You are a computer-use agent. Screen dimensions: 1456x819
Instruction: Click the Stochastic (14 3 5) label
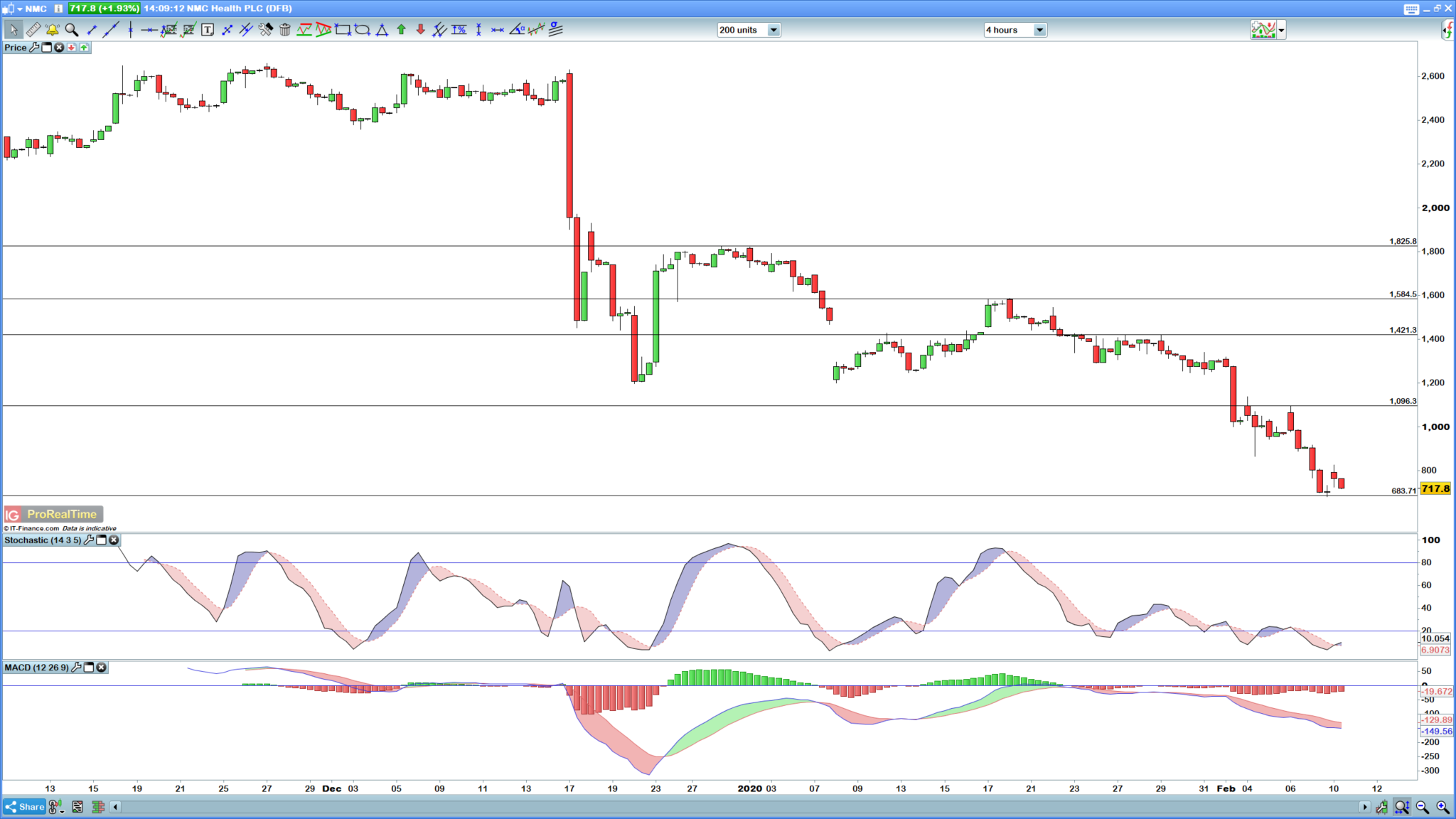click(x=43, y=540)
